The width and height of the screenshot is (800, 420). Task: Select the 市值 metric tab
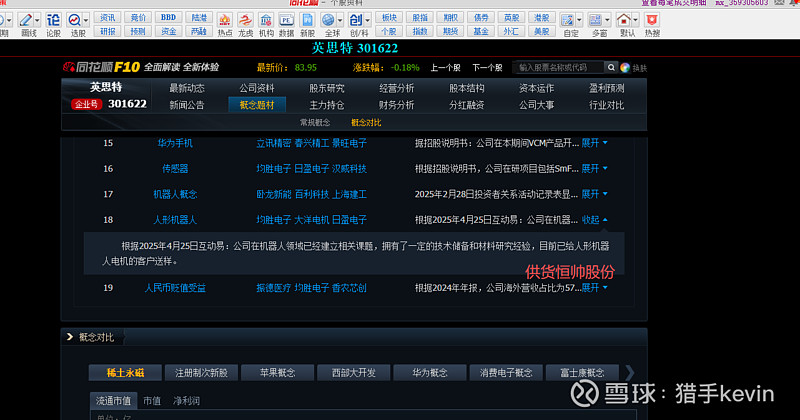point(152,401)
